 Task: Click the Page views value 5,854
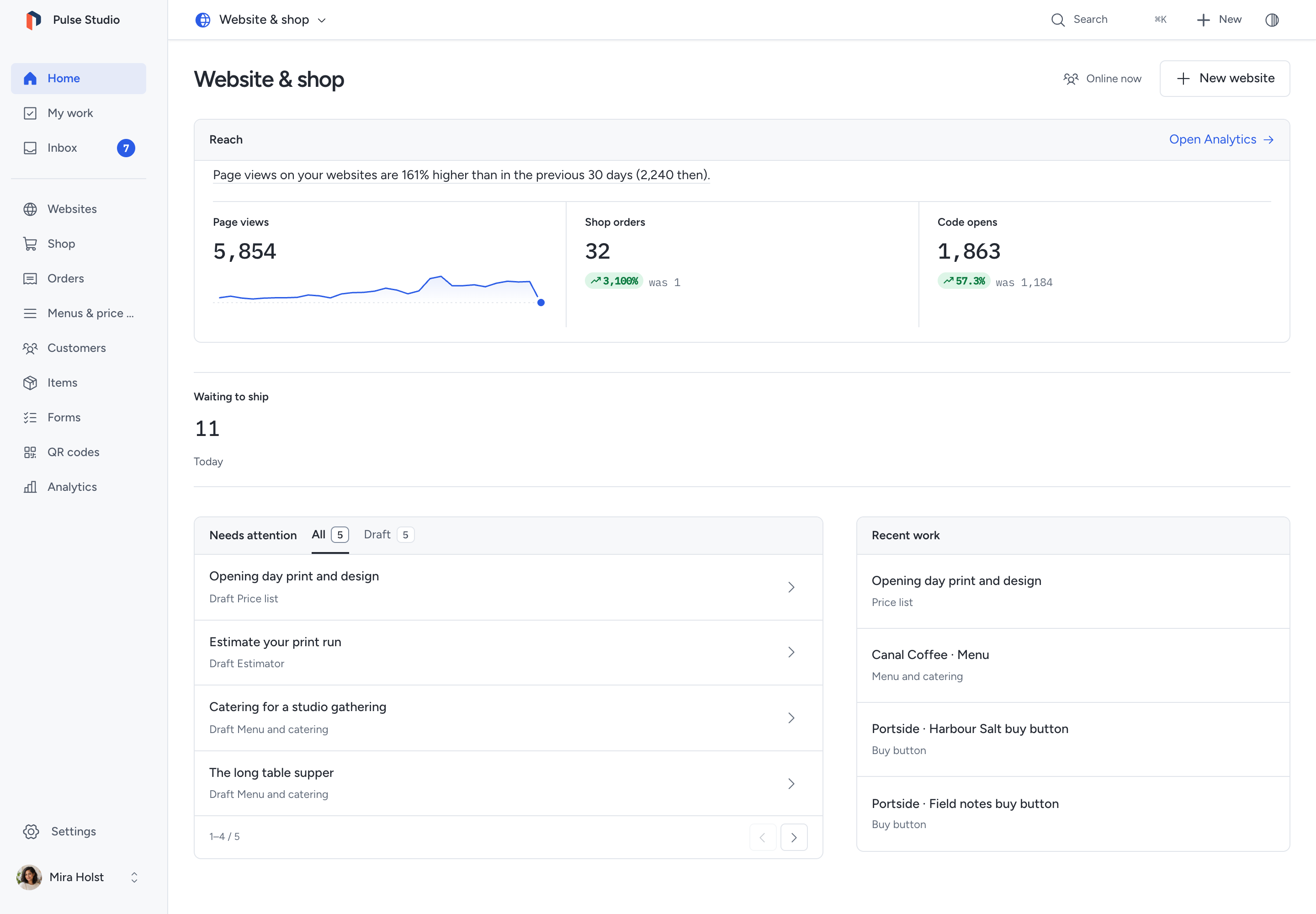coord(244,251)
